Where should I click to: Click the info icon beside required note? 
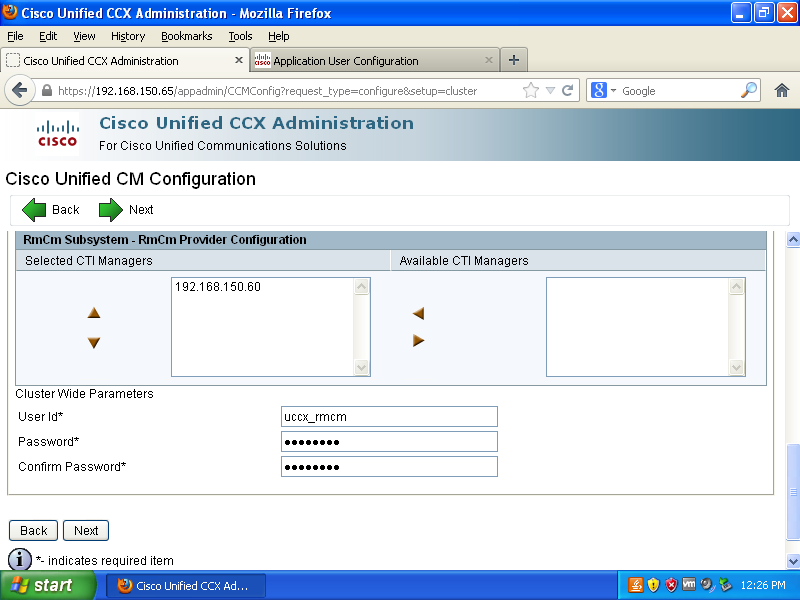pos(20,560)
